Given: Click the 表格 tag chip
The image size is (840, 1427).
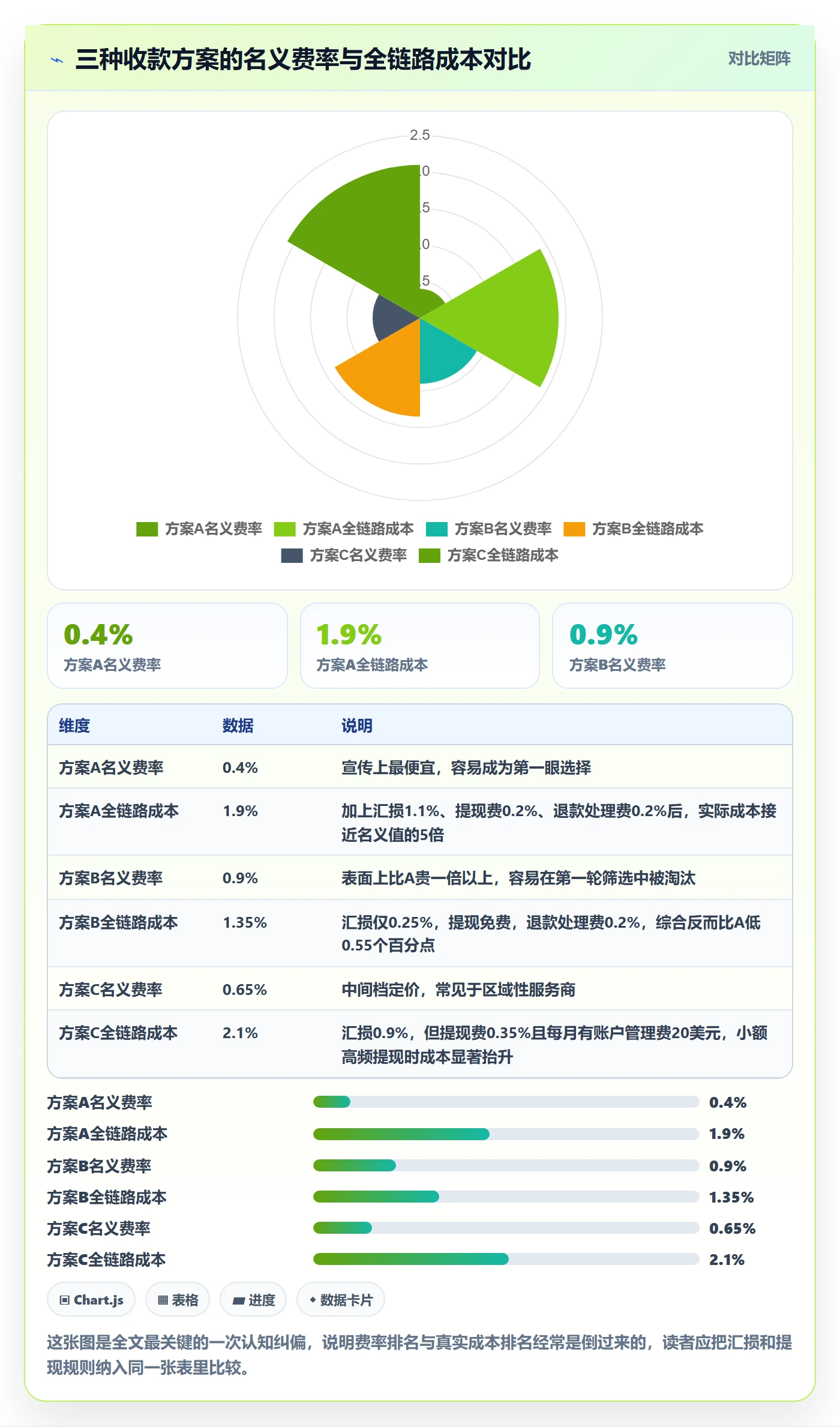Looking at the screenshot, I should point(178,1300).
